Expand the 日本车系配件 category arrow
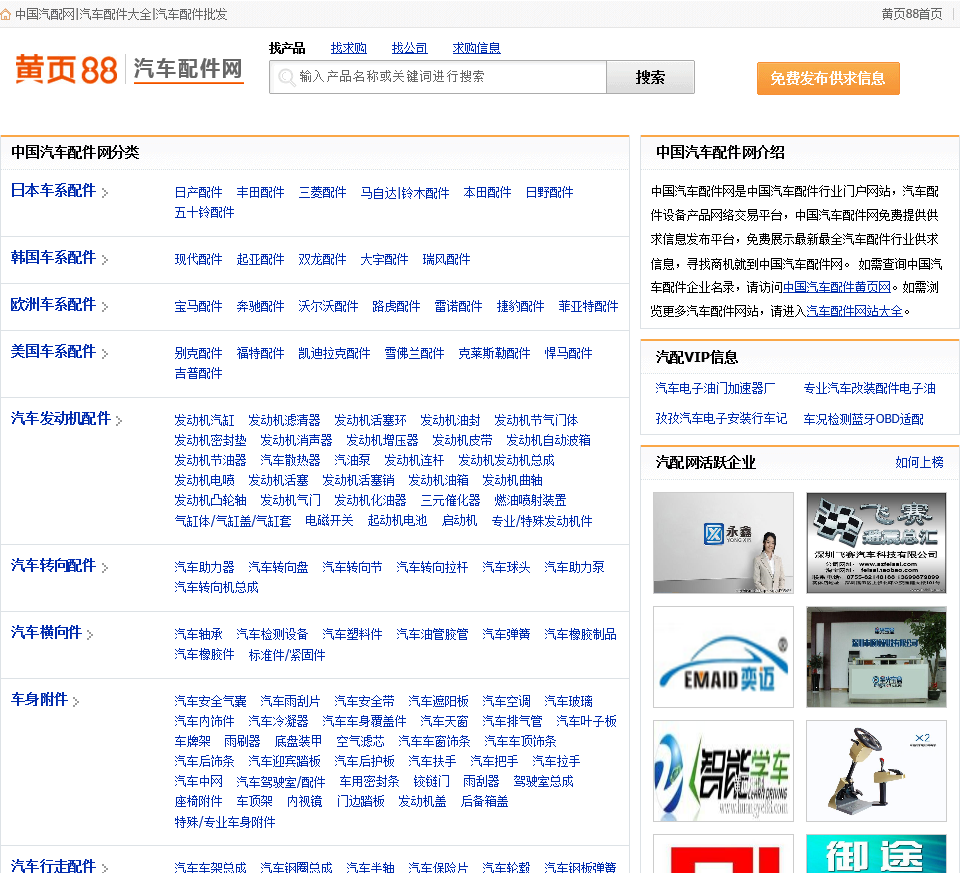Image resolution: width=960 pixels, height=873 pixels. [x=105, y=193]
